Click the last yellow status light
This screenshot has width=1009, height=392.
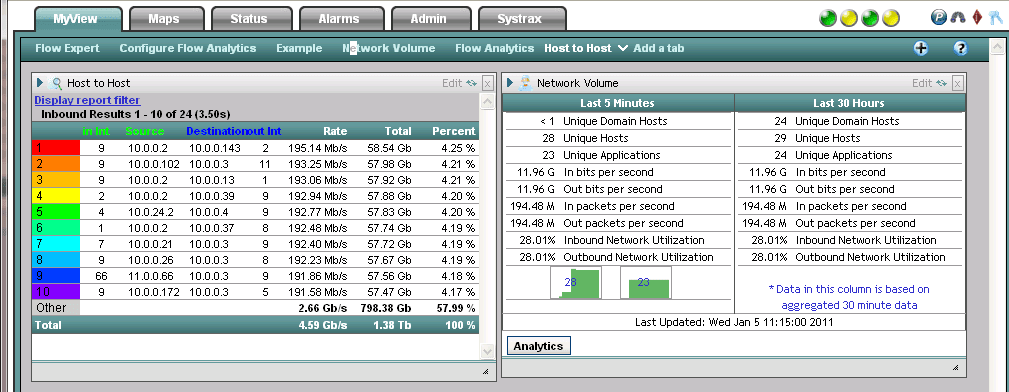pyautogui.click(x=891, y=18)
